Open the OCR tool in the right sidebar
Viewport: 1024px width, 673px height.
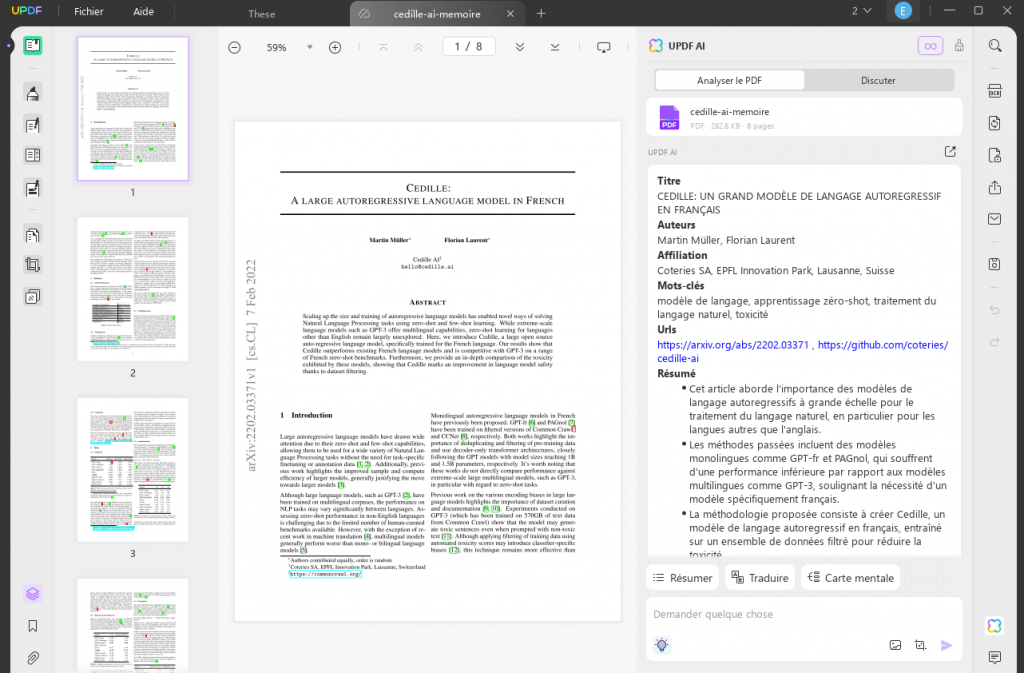(995, 90)
